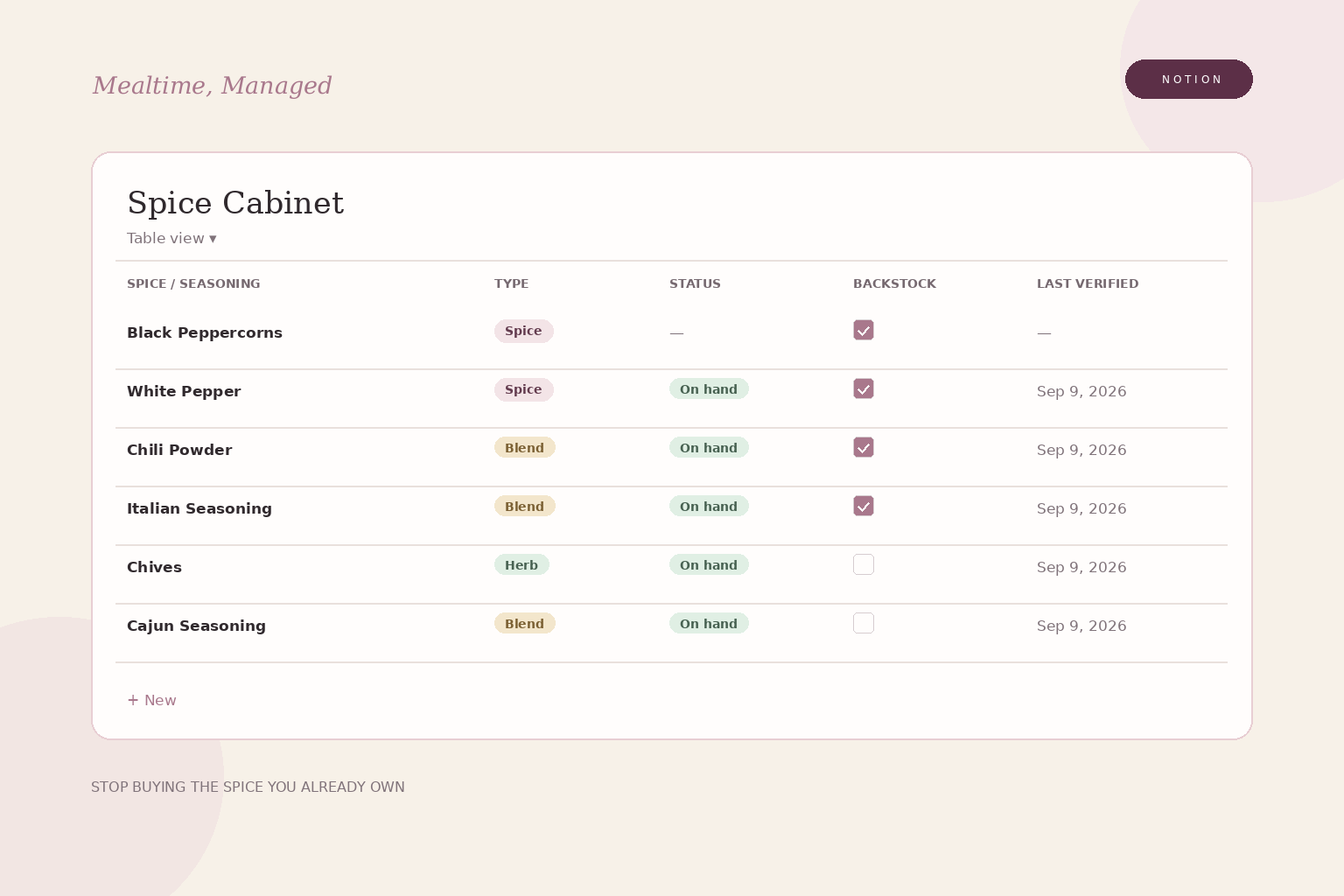1344x896 pixels.
Task: Click the Blend tag for Italian Seasoning
Action: click(x=524, y=507)
